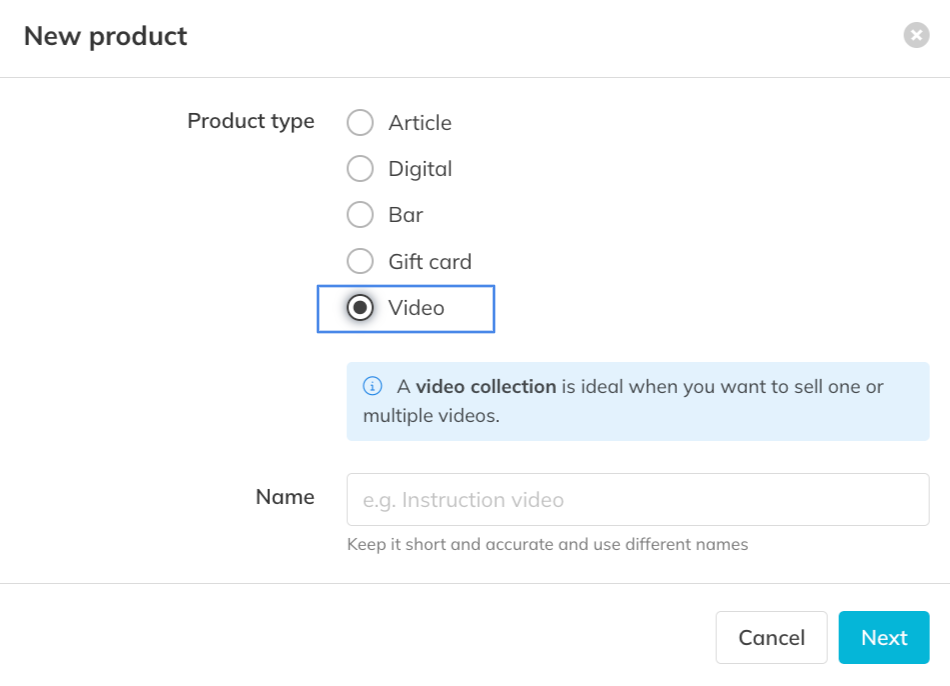Click the Bar label text
Image resolution: width=950 pixels, height=686 pixels.
pyautogui.click(x=406, y=215)
